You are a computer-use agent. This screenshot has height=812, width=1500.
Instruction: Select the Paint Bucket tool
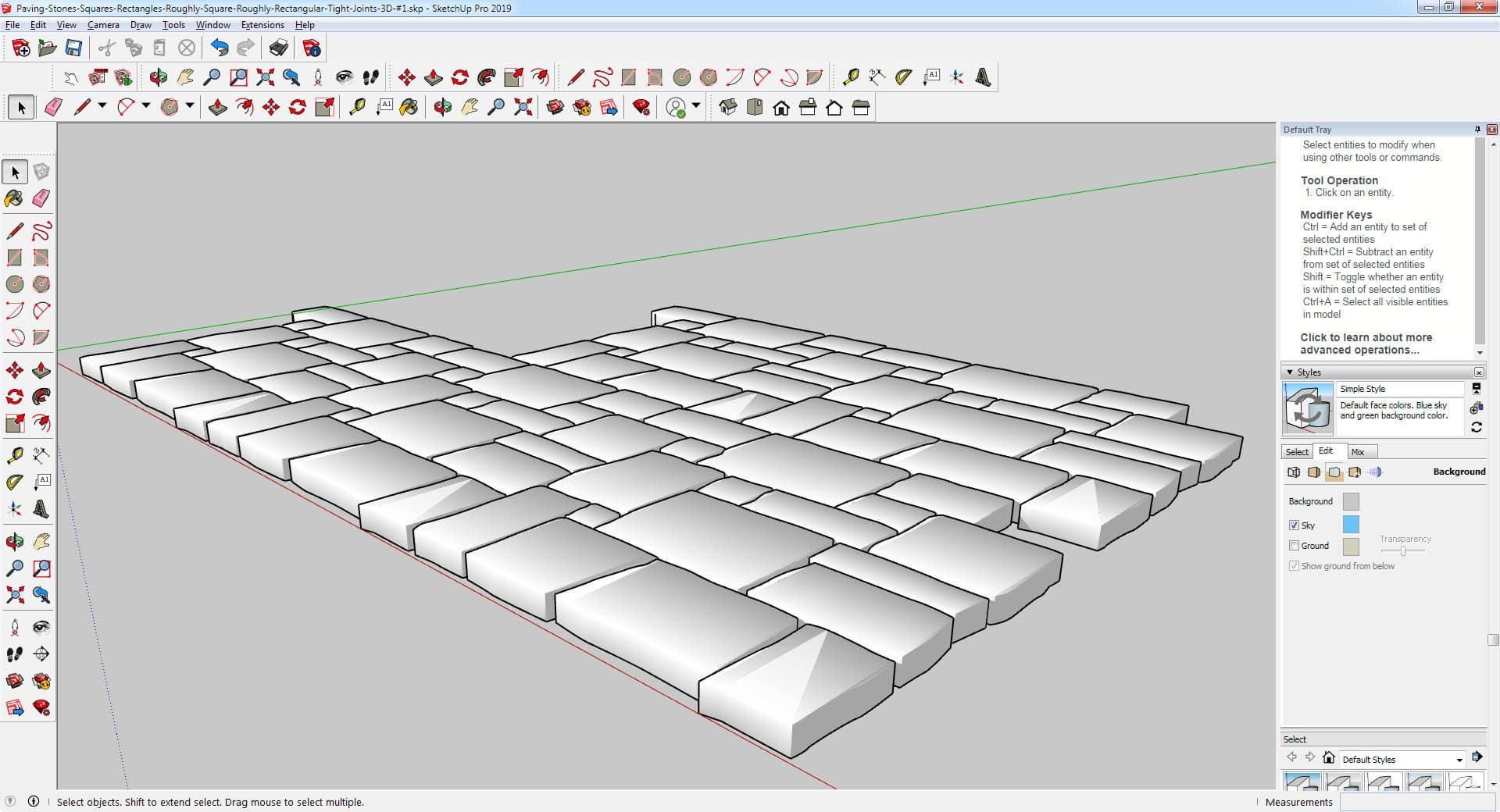tap(14, 198)
